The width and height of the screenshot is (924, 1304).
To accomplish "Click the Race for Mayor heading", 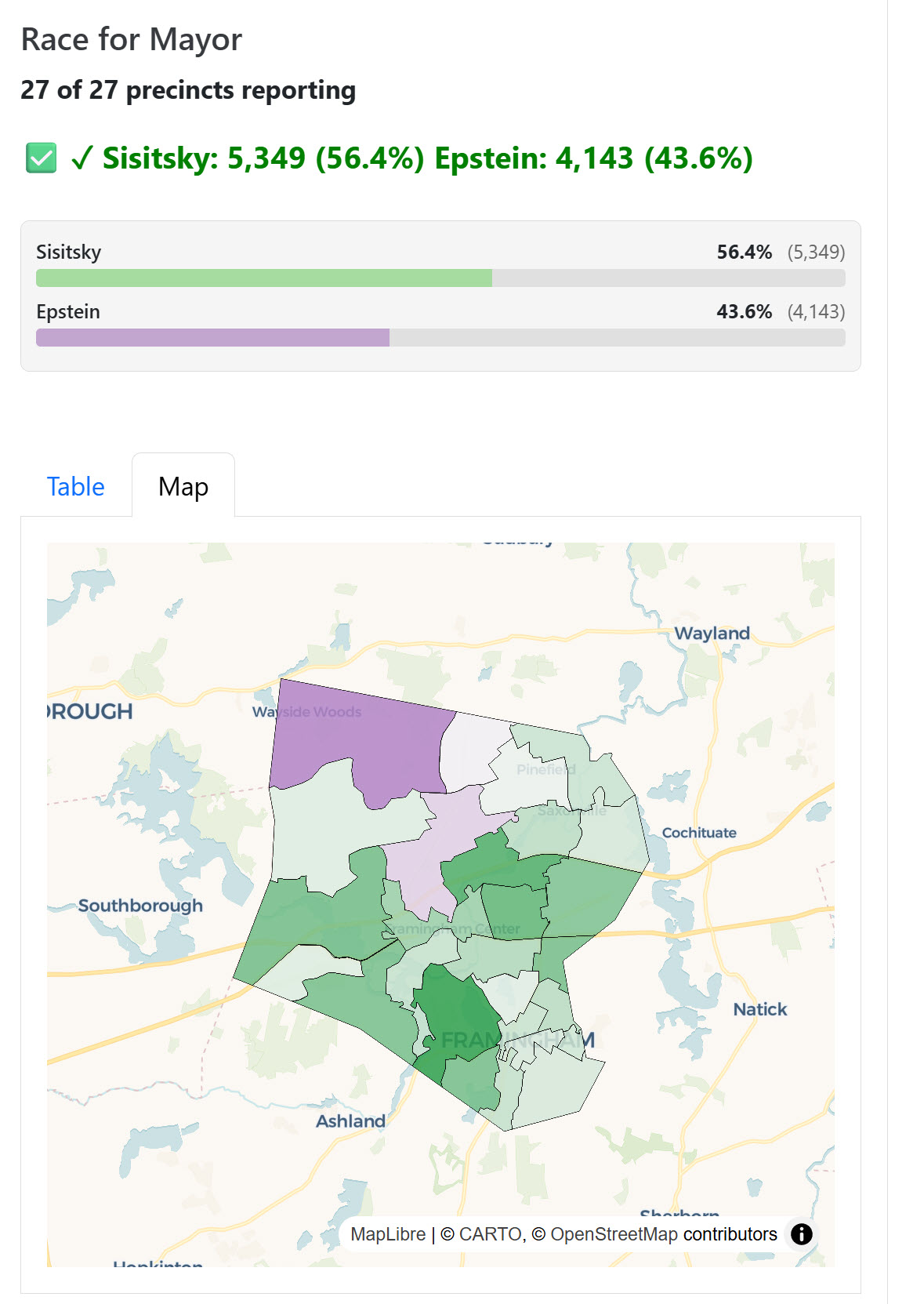I will [132, 38].
